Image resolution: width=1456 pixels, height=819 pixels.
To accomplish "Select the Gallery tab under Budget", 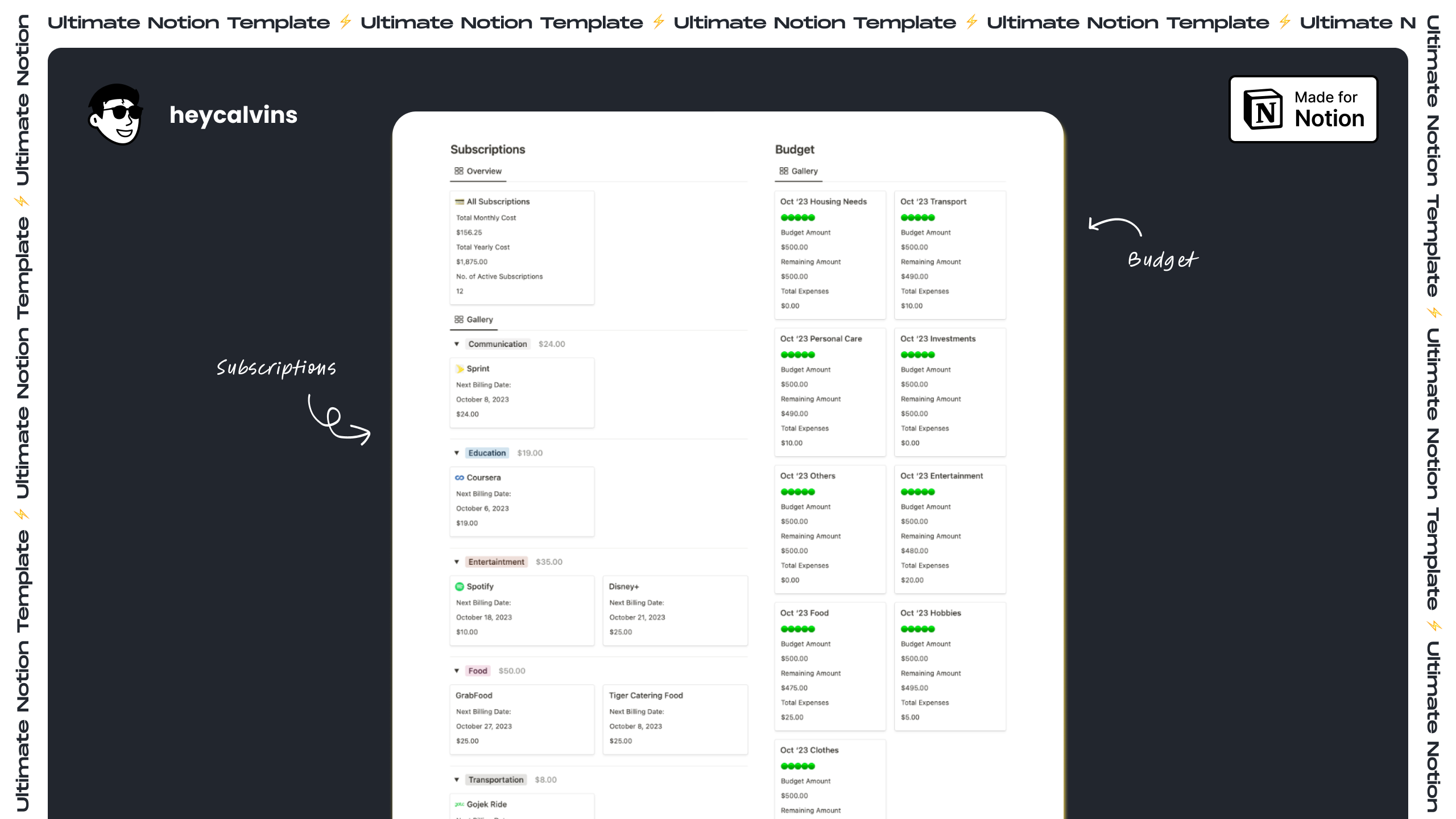I will tap(799, 171).
